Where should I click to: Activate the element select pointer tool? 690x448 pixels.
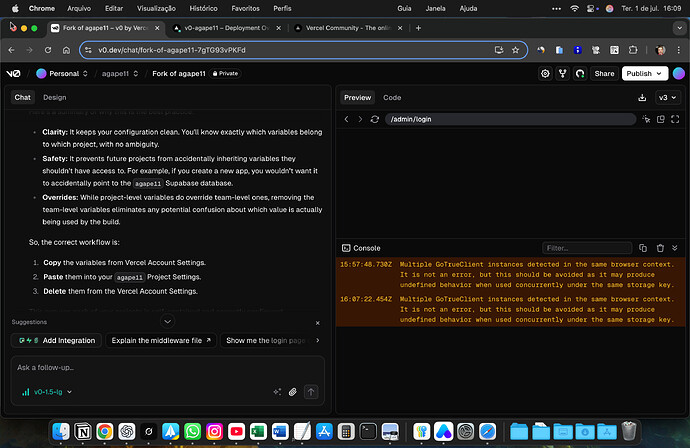click(x=646, y=119)
